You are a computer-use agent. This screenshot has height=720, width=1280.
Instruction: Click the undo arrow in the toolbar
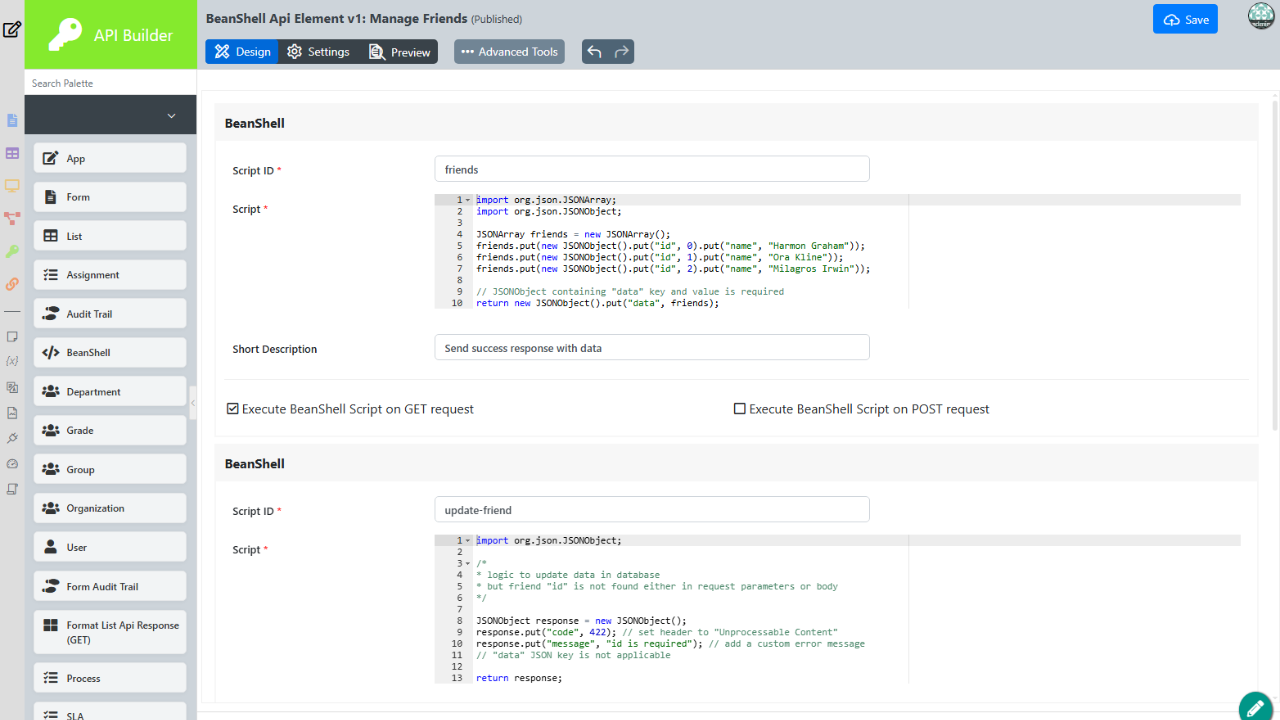595,52
